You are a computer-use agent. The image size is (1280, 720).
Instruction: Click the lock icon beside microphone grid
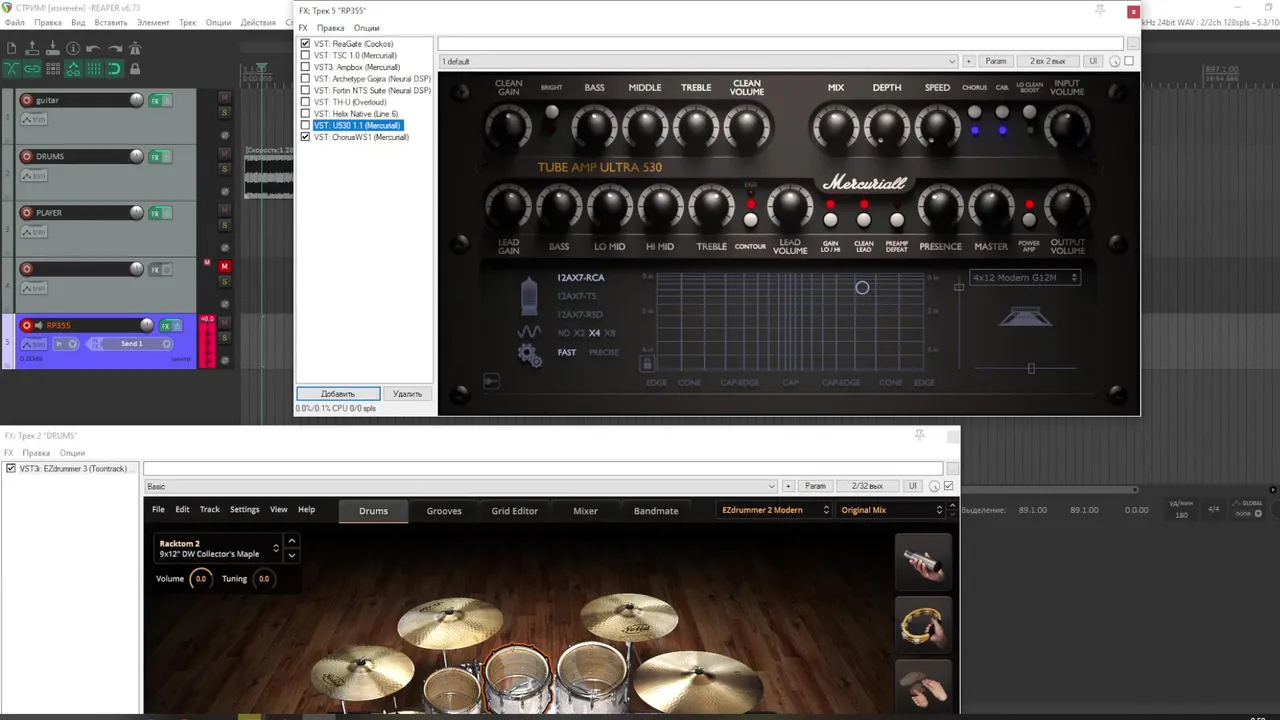[x=646, y=363]
